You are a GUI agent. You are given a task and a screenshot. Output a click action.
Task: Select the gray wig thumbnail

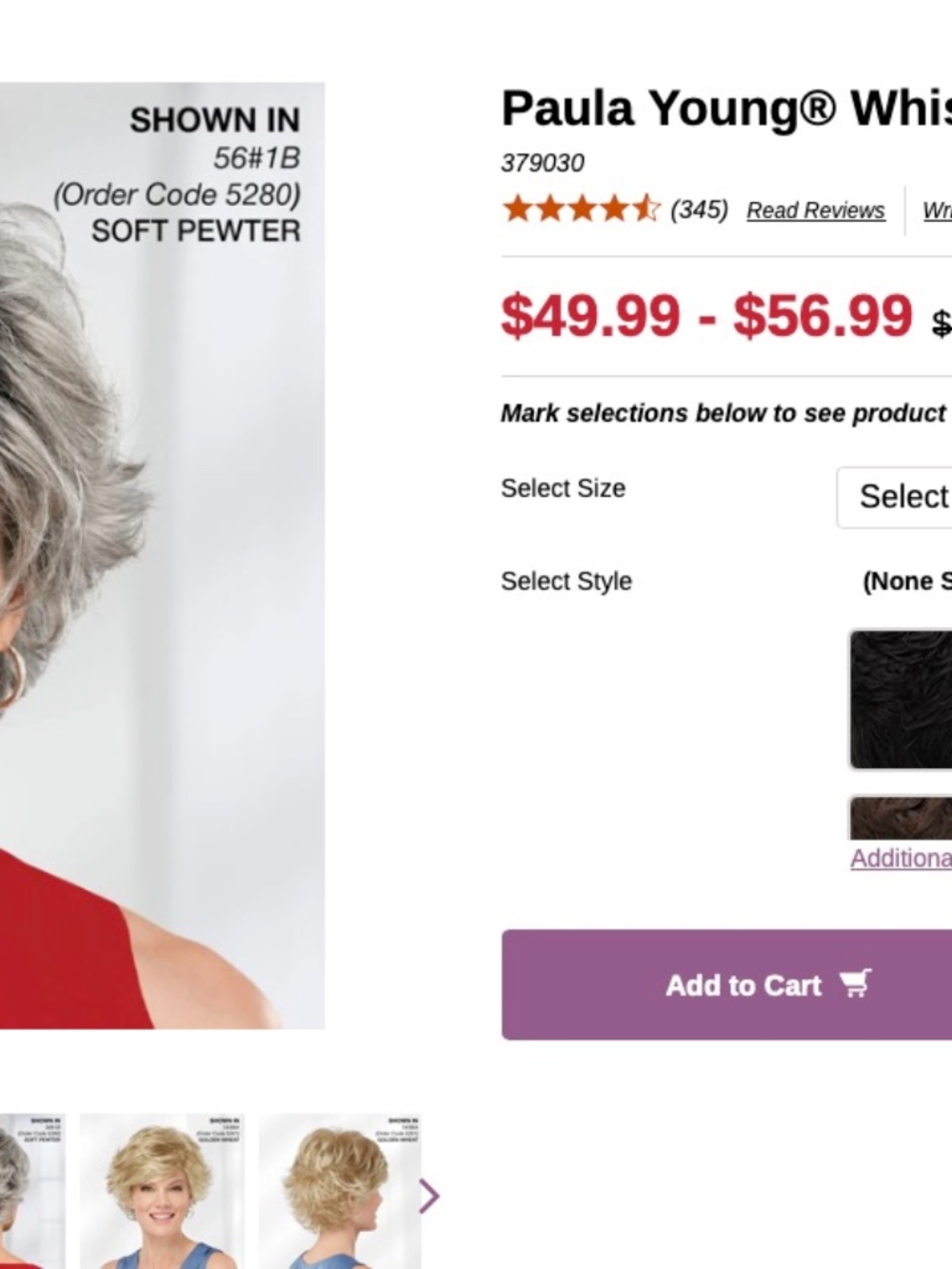32,1191
